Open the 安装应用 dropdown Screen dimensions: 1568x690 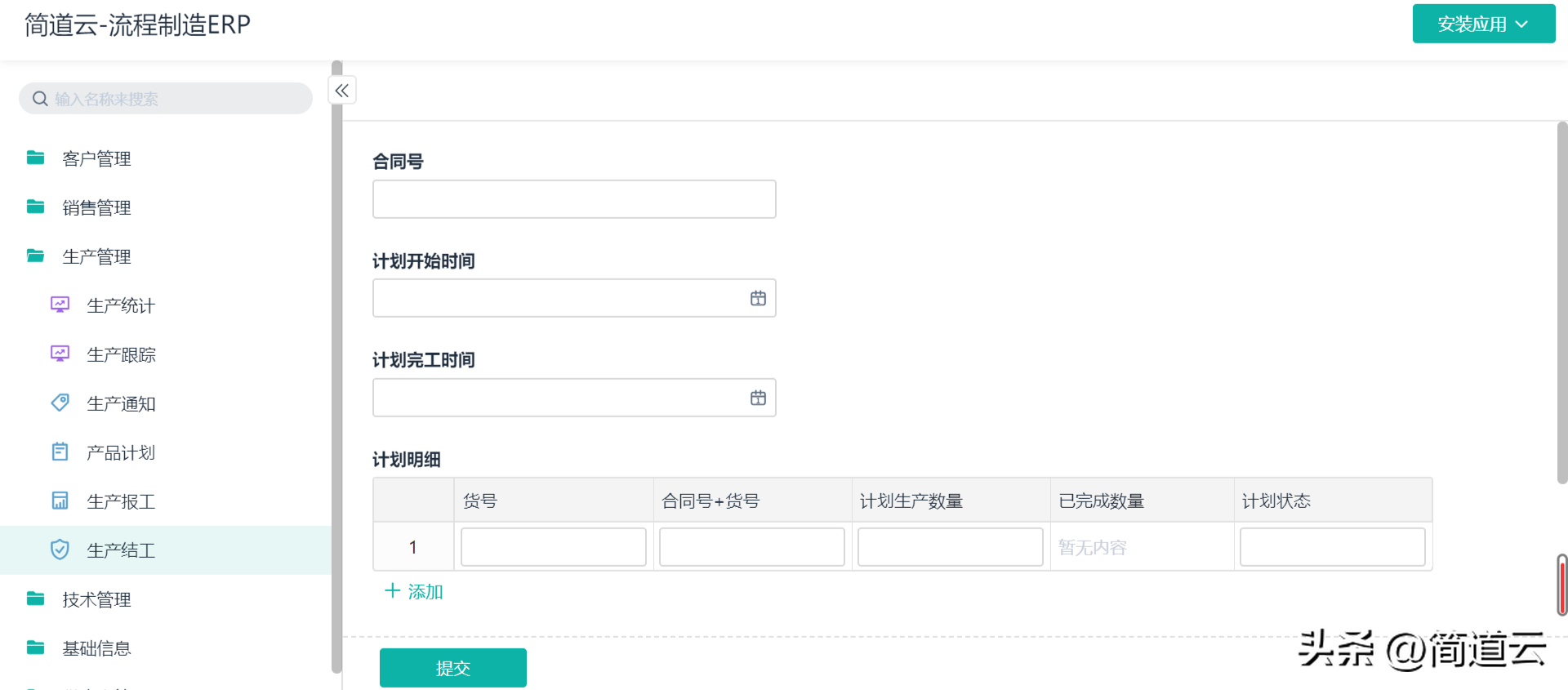tap(1483, 24)
